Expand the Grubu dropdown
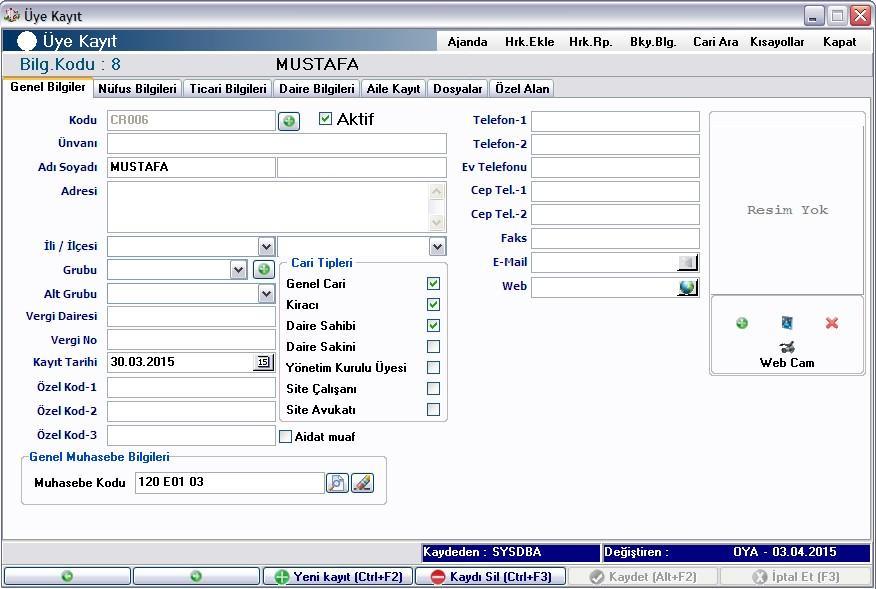Viewport: 876px width, 589px height. [239, 270]
